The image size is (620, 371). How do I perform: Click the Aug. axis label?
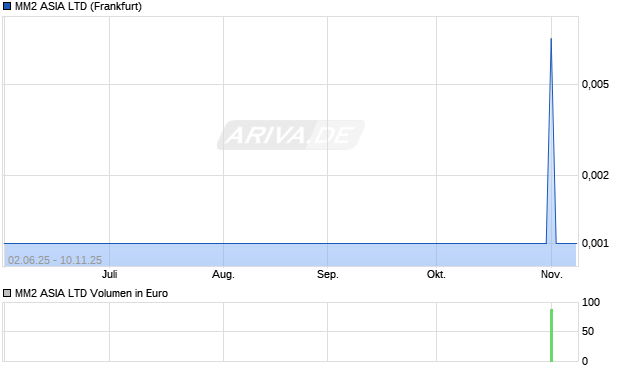[223, 274]
